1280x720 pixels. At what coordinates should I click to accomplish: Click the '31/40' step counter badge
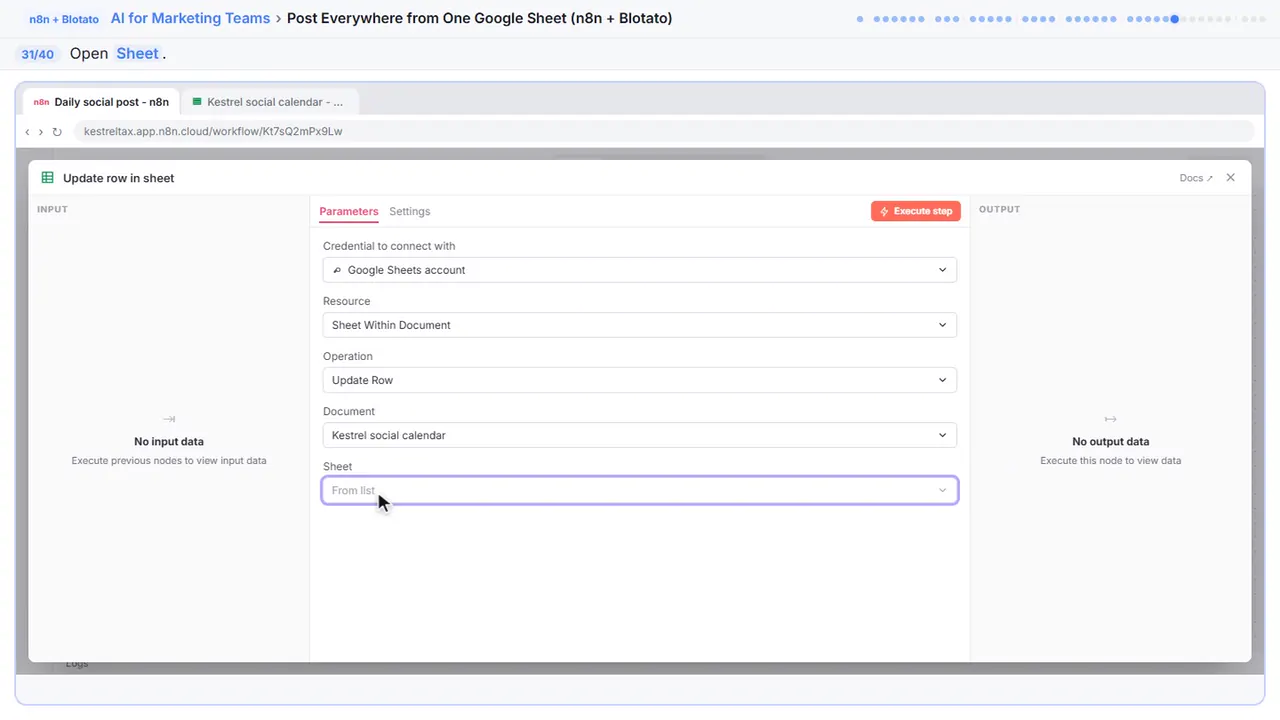tap(37, 54)
